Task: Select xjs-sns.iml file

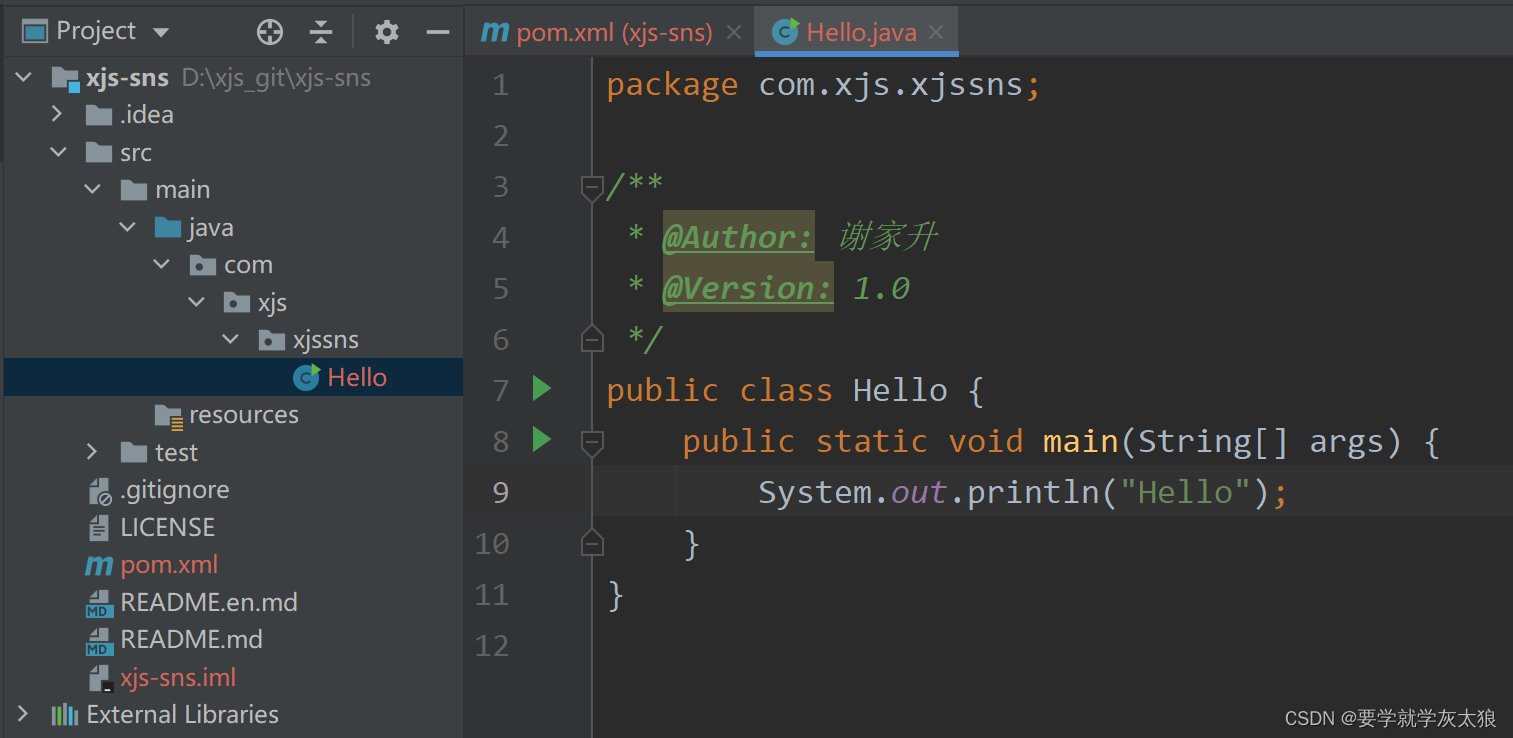Action: pos(178,677)
